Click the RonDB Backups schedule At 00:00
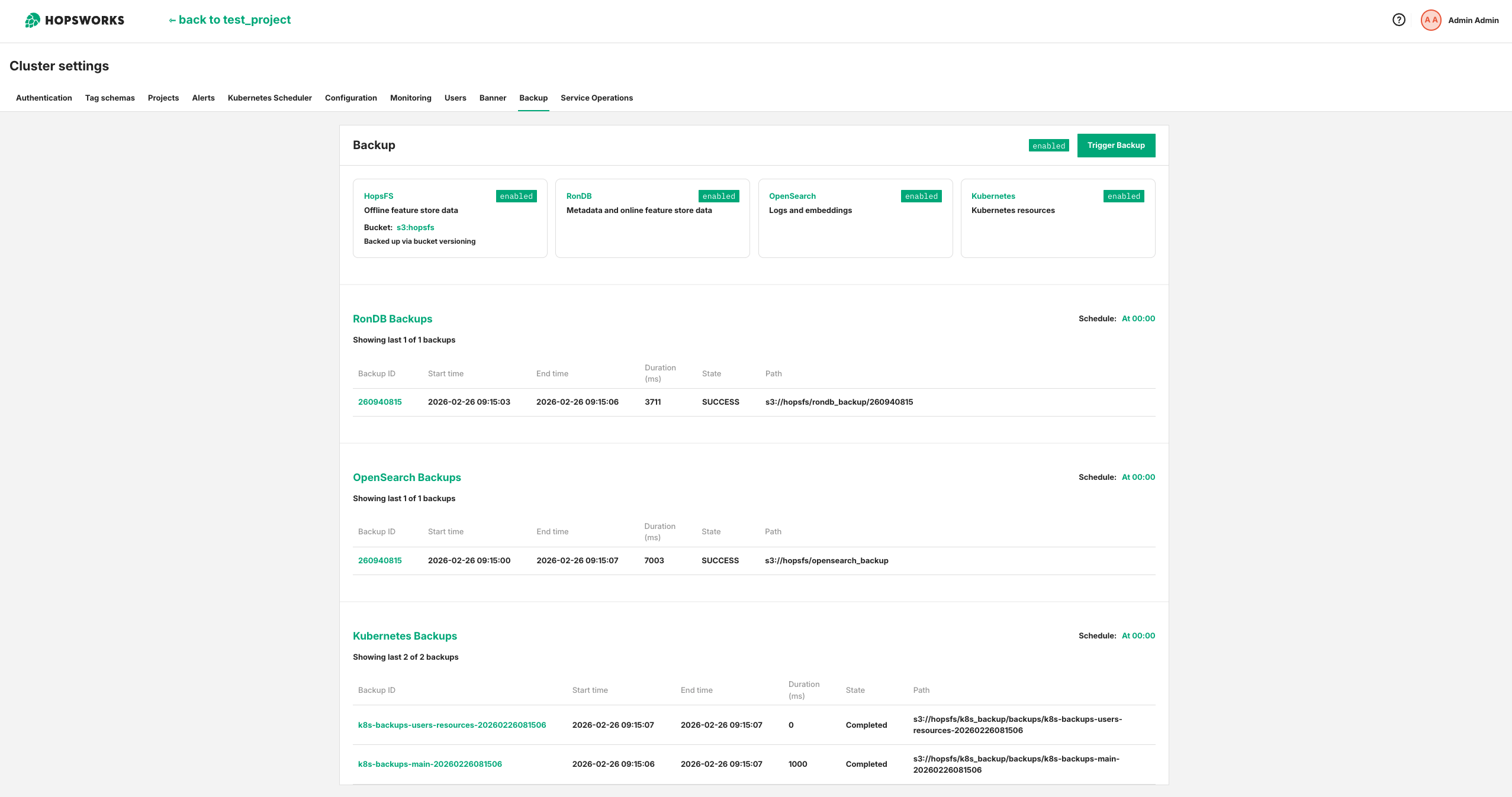 [1138, 319]
